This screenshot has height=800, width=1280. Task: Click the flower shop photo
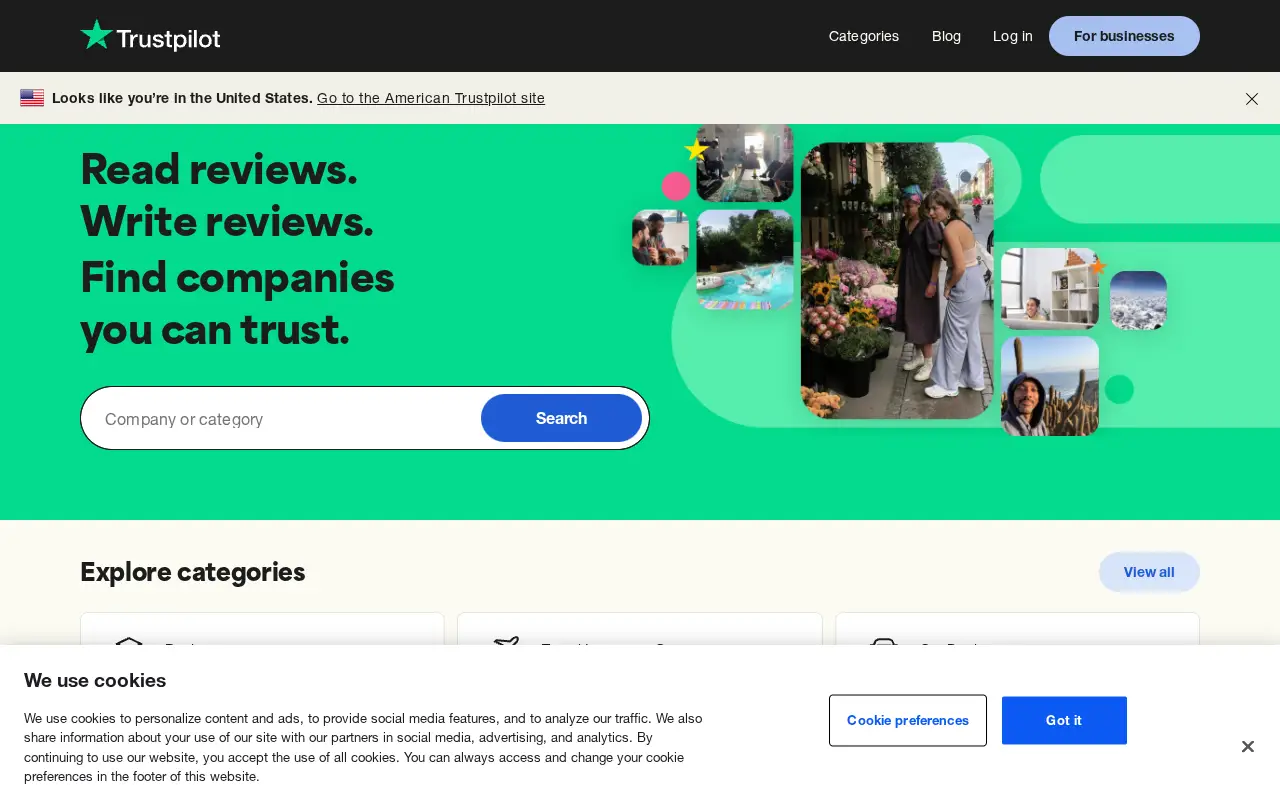[x=897, y=280]
